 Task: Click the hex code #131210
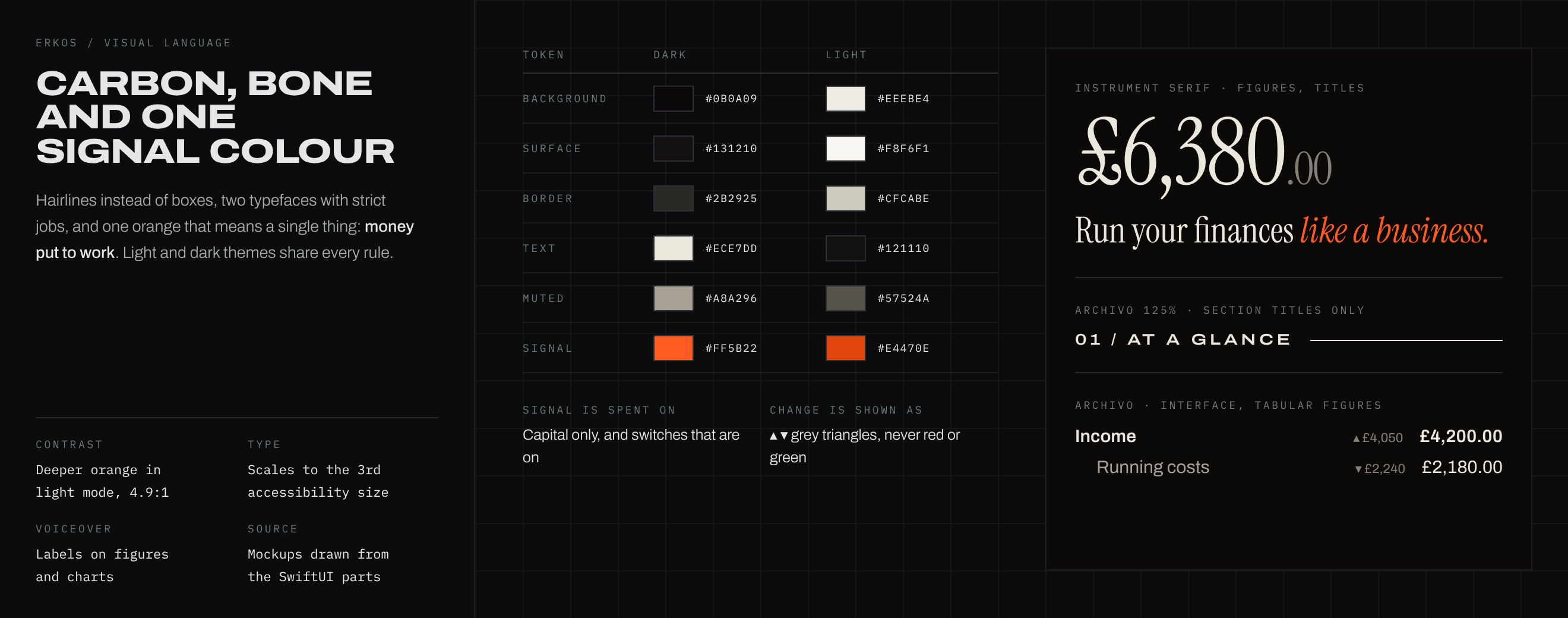731,149
